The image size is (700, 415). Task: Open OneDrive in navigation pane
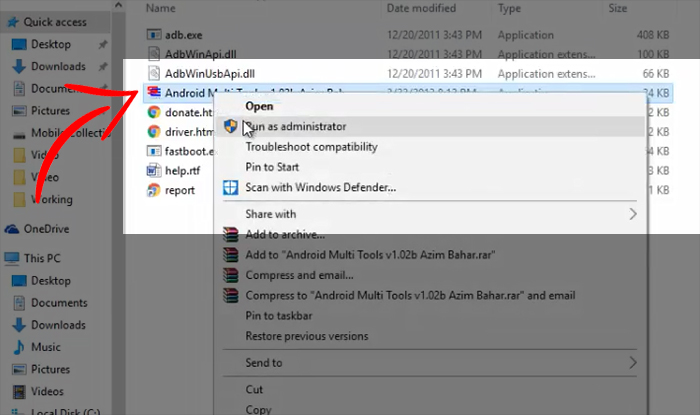coord(46,229)
